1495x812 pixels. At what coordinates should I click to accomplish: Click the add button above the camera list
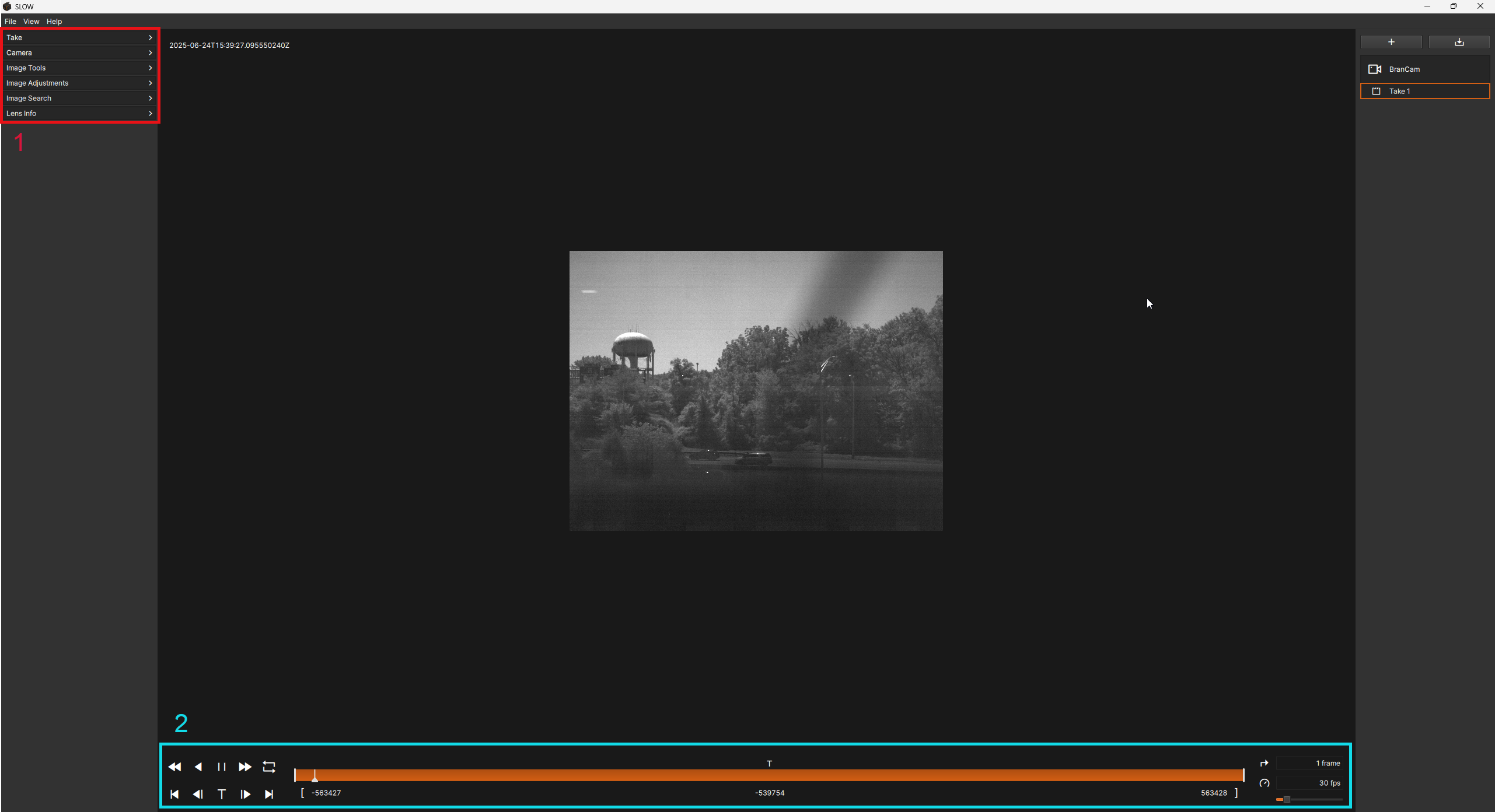1391,41
